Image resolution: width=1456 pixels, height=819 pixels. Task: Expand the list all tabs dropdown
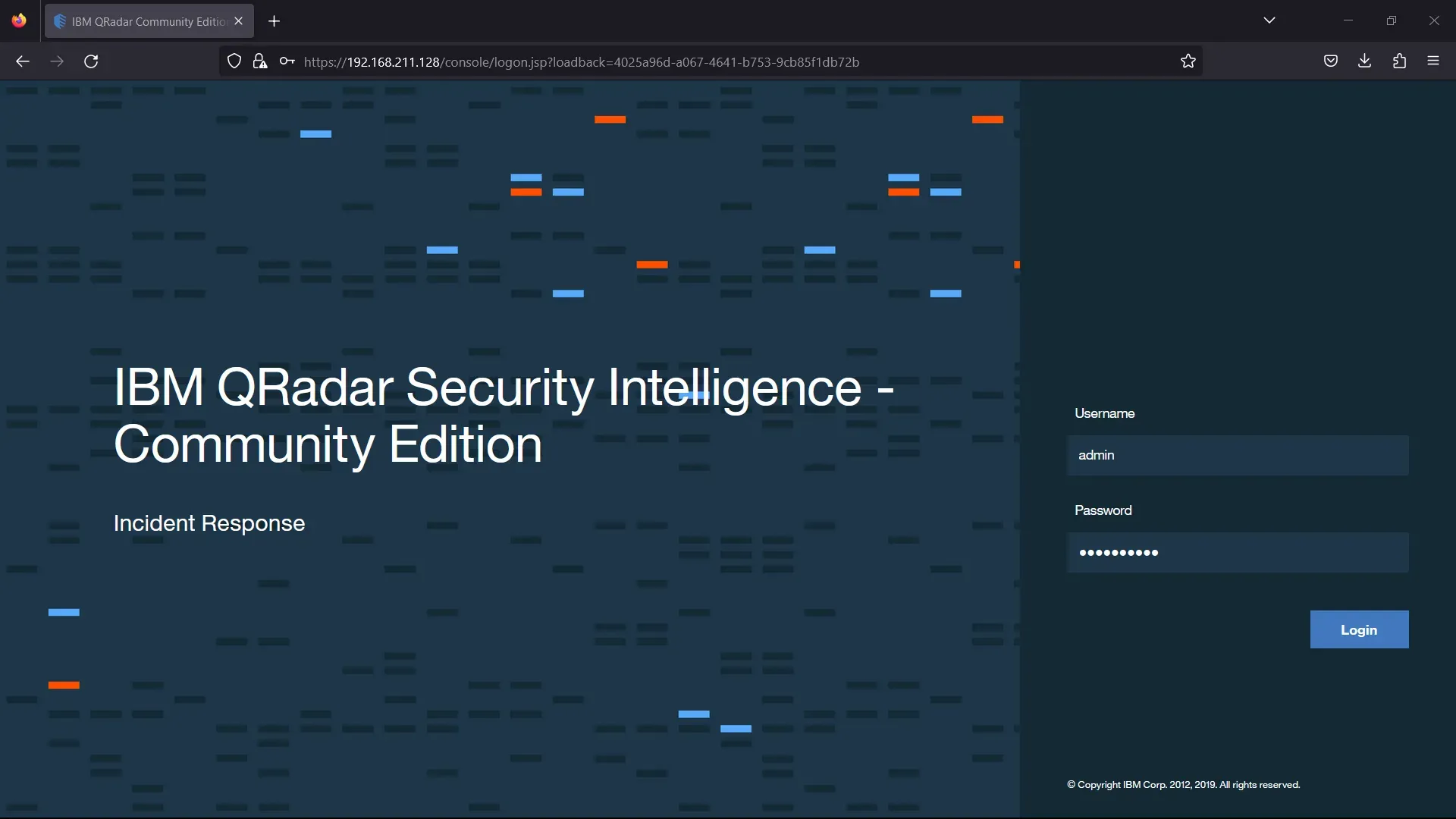(1269, 20)
